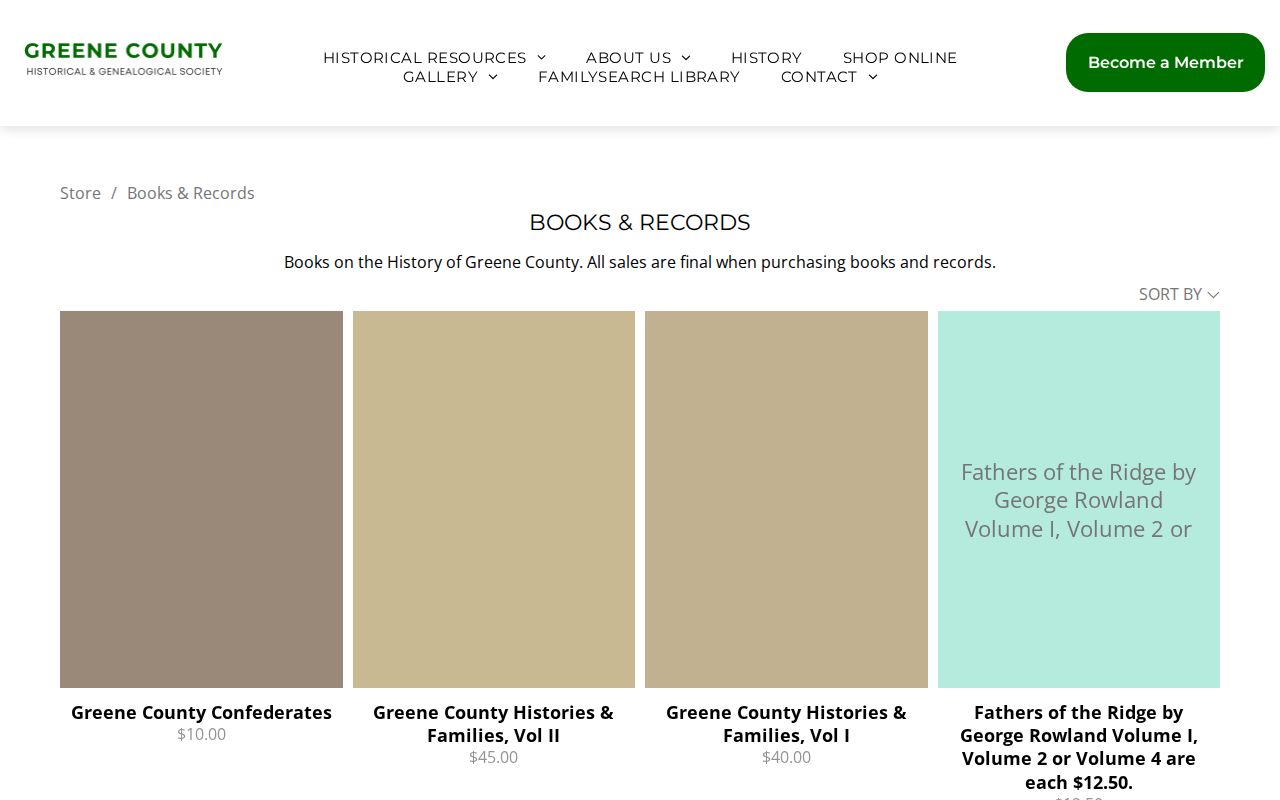Follow the Store breadcrumb link
Image resolution: width=1280 pixels, height=800 pixels.
pyautogui.click(x=80, y=193)
